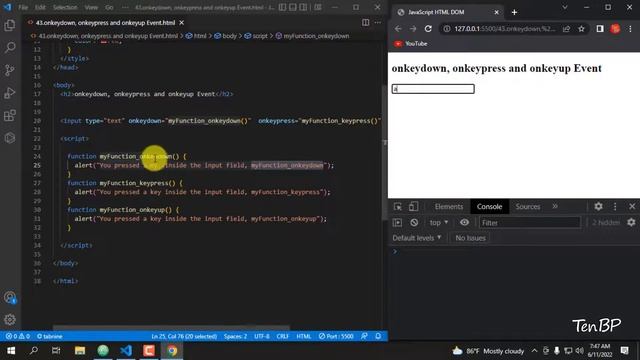This screenshot has height=360, width=640.
Task: Open the Source Control view
Action: (10, 70)
